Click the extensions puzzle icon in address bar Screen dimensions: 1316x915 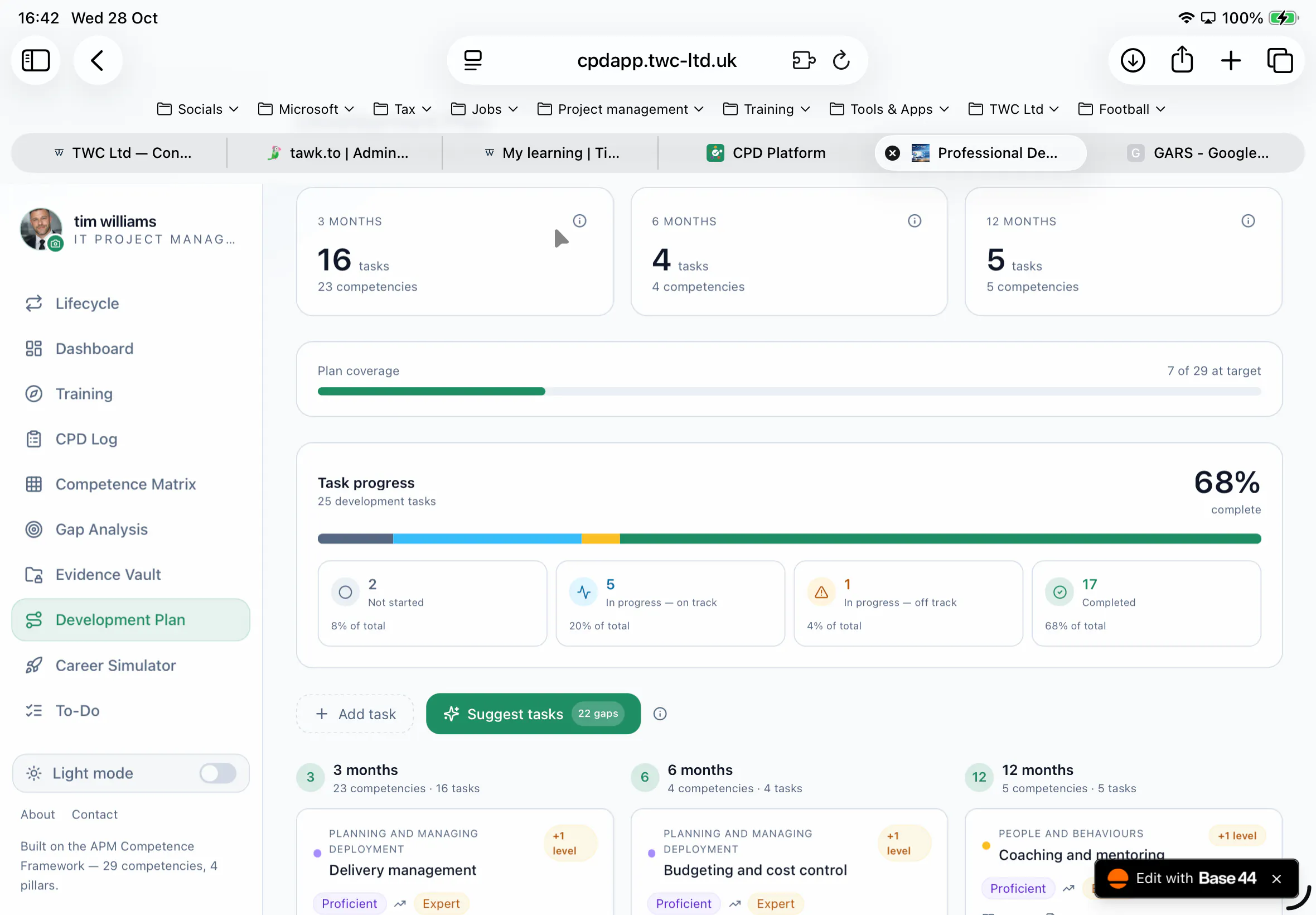click(804, 60)
